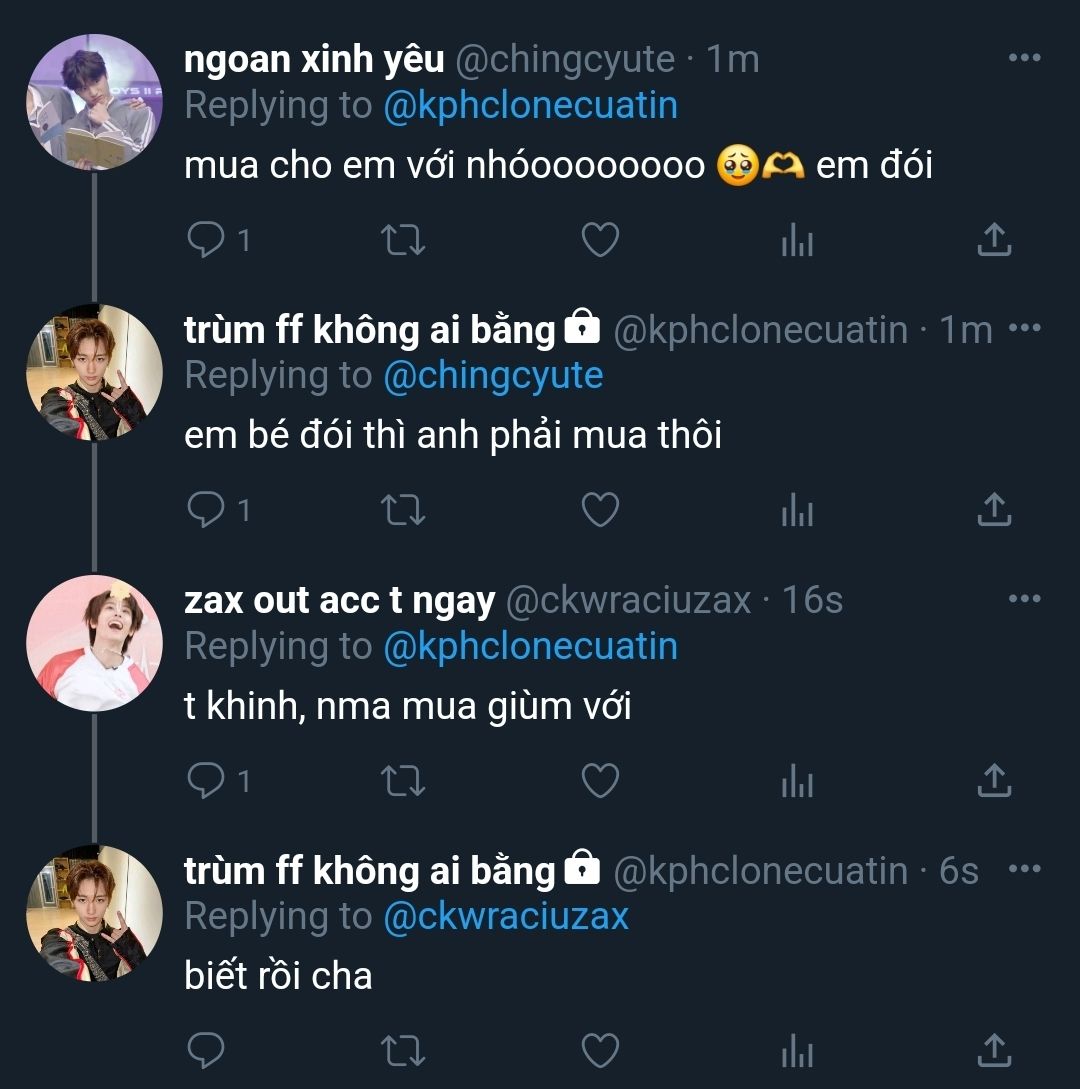Share the "biết rồi cha" tweet
Screen dimensions: 1080x1089
993,1050
